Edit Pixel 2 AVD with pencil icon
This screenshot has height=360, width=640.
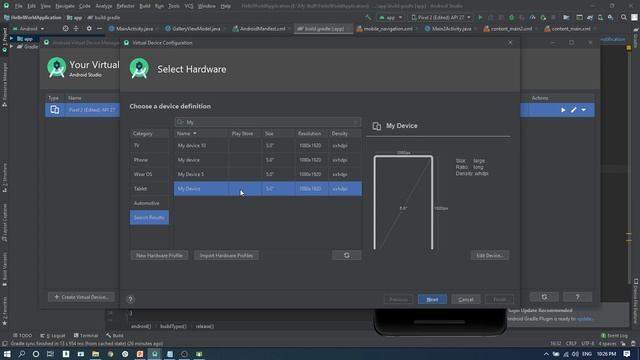573,110
